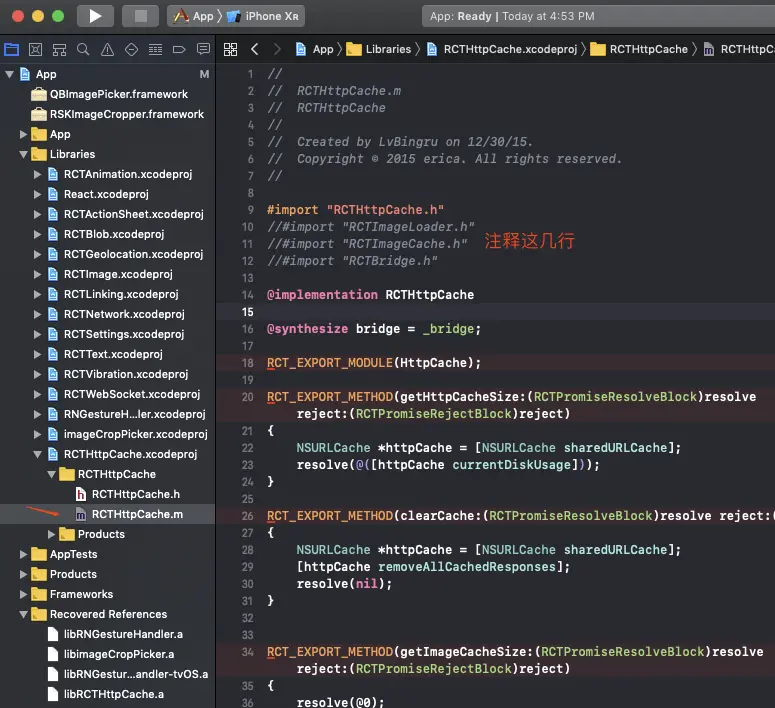775x708 pixels.
Task: Expand the Products folder under RCTHttpCache
Action: [51, 534]
